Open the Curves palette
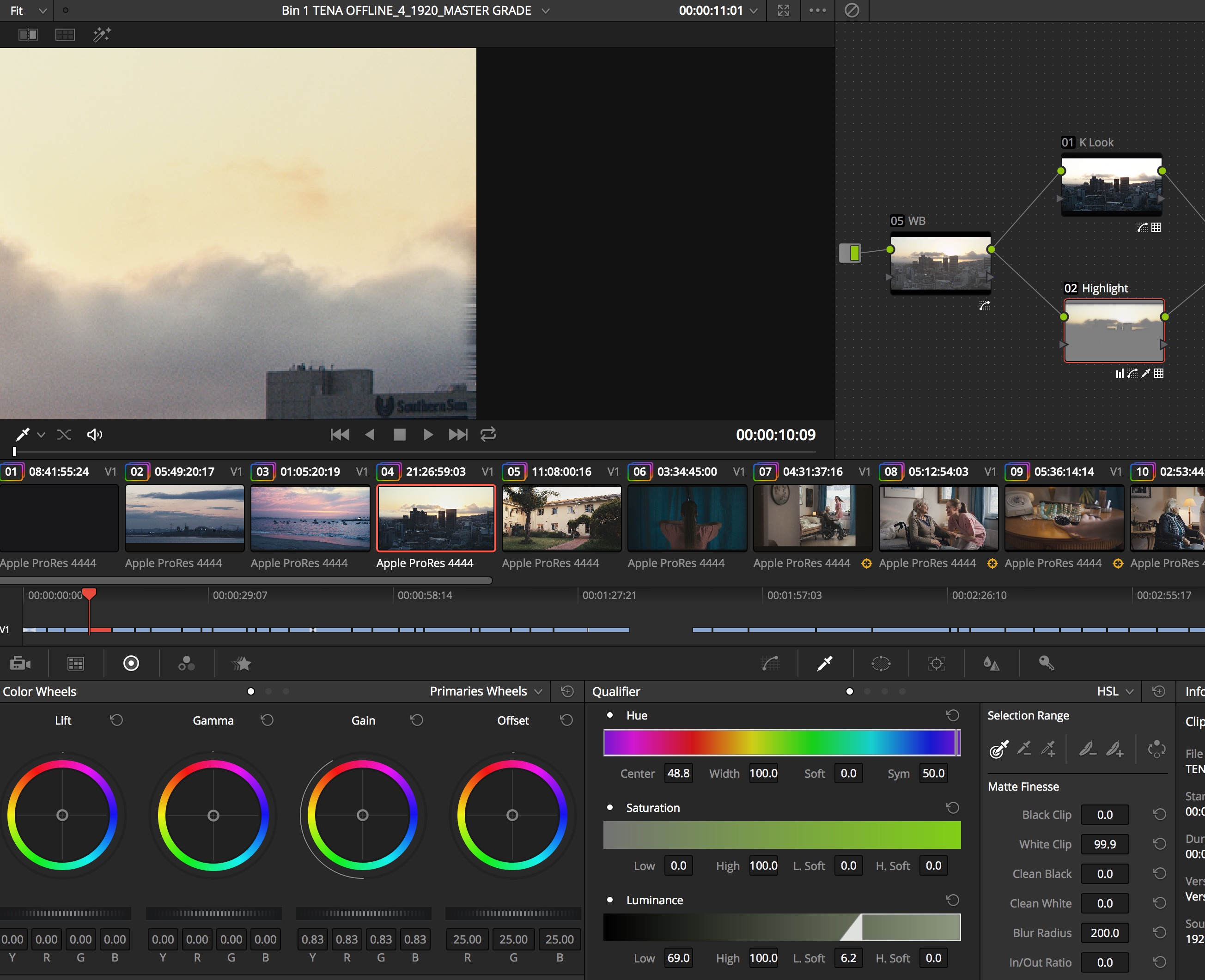This screenshot has height=980, width=1205. pos(770,663)
